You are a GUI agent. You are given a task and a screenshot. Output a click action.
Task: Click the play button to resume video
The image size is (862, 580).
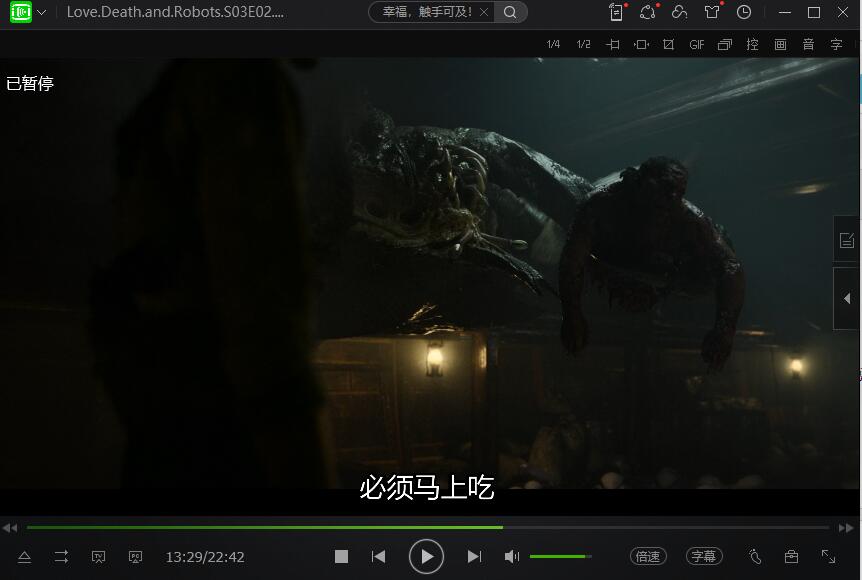coord(426,556)
